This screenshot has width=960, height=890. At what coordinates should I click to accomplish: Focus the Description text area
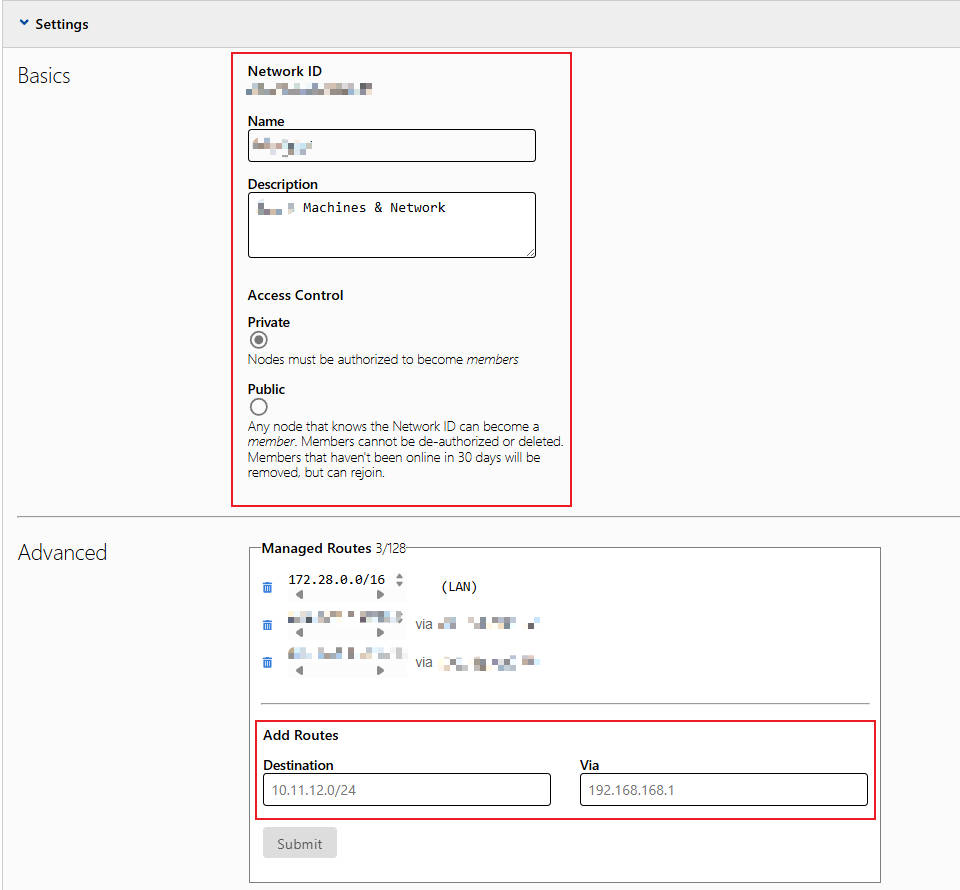391,225
